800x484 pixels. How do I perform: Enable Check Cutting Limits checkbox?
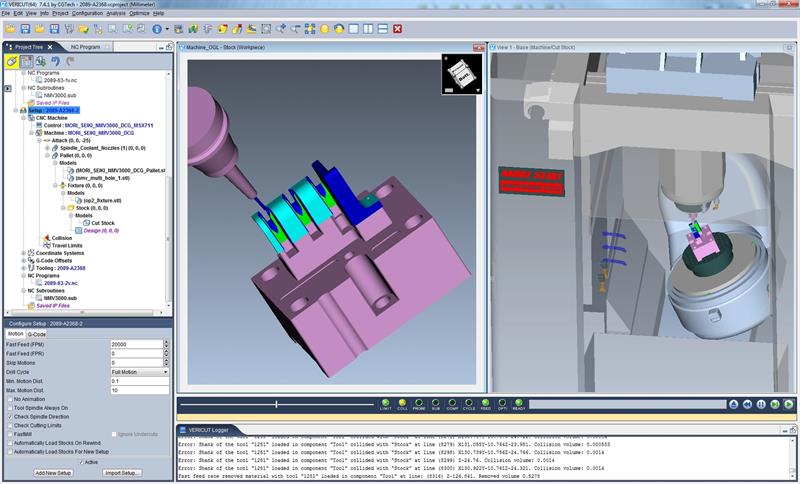click(x=10, y=425)
